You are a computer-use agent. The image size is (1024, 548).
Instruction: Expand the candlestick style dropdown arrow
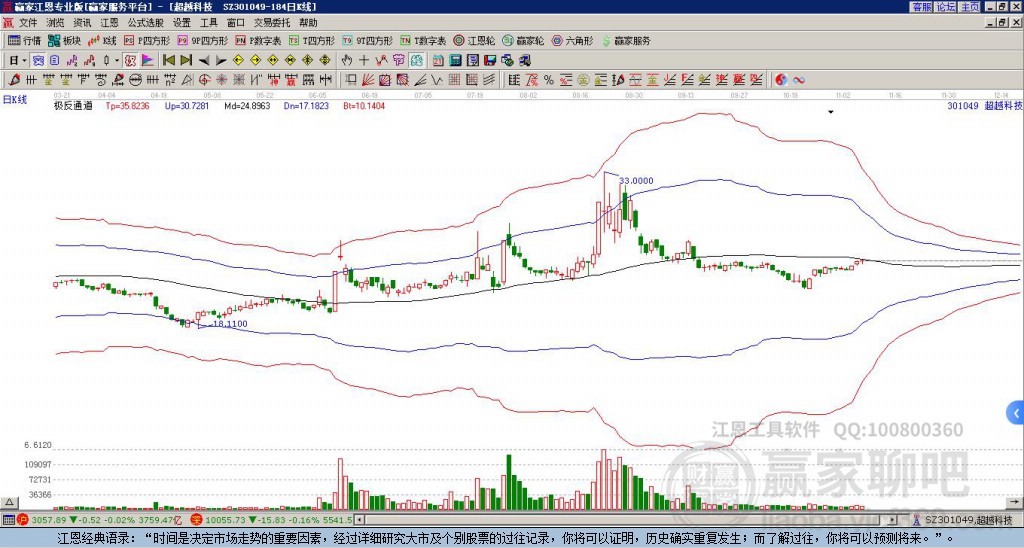117,61
